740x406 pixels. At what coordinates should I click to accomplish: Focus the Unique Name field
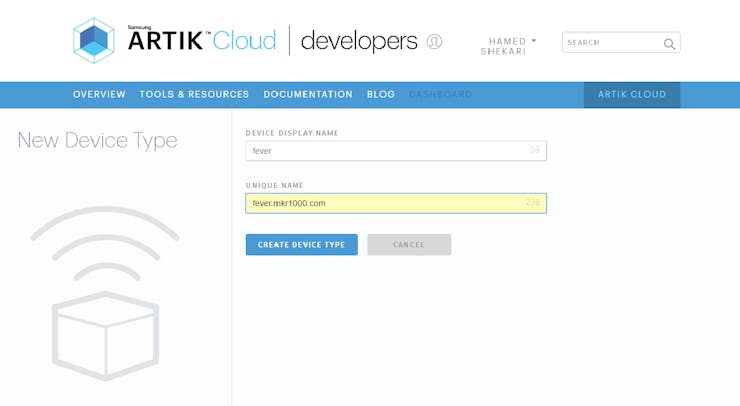[396, 203]
